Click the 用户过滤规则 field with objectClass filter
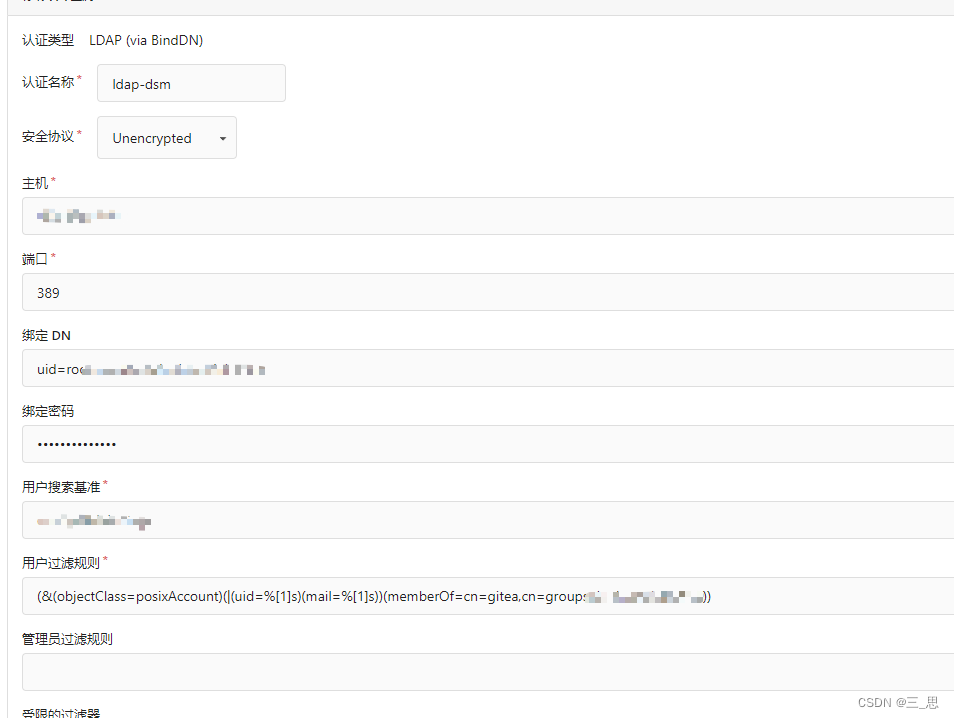The width and height of the screenshot is (954, 718). [x=487, y=597]
